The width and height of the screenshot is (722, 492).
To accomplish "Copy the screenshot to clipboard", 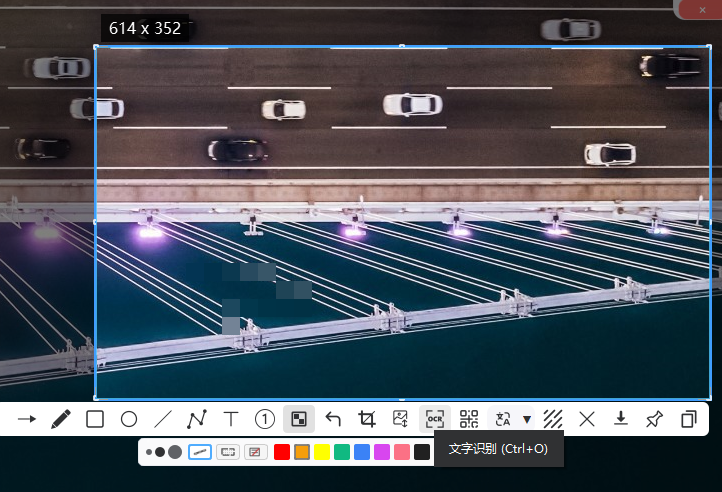I will click(688, 419).
